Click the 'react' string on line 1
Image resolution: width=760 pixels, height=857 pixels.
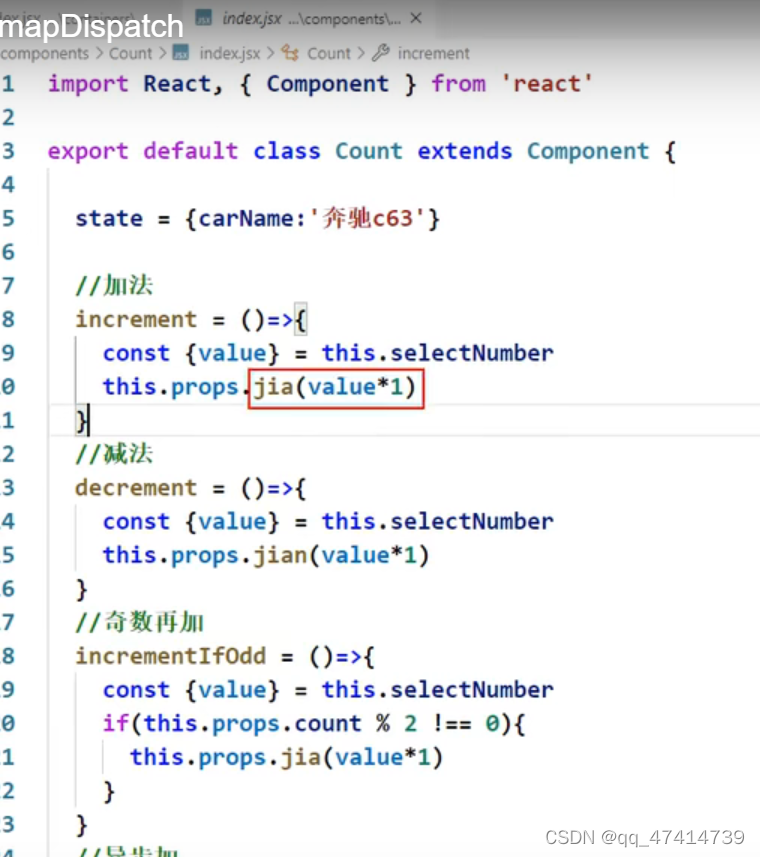[546, 84]
